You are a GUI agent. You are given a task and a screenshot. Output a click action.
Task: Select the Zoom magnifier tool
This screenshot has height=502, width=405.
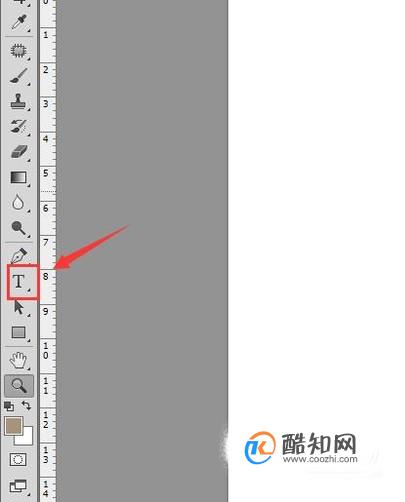coord(19,386)
